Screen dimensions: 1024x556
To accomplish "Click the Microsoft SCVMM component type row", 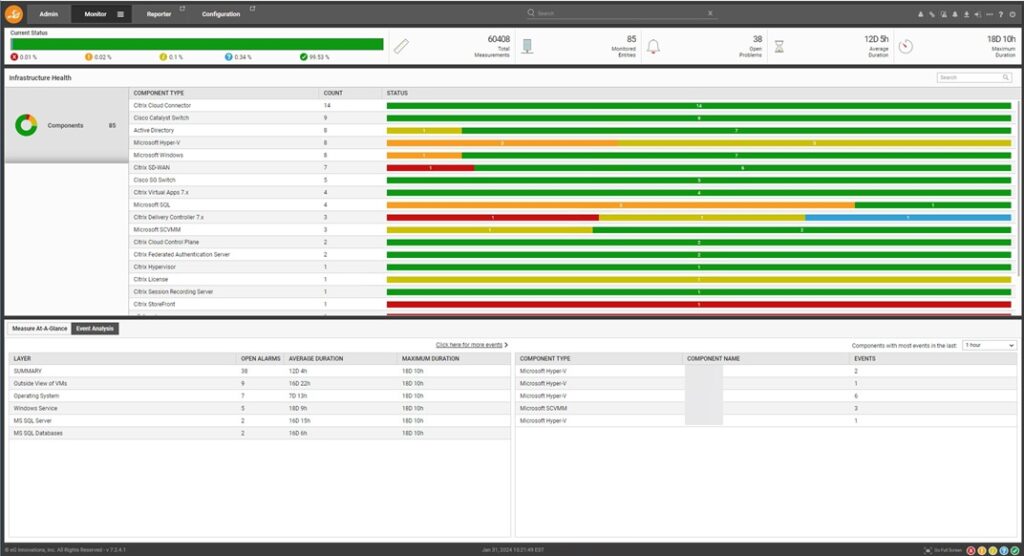I will pyautogui.click(x=573, y=230).
